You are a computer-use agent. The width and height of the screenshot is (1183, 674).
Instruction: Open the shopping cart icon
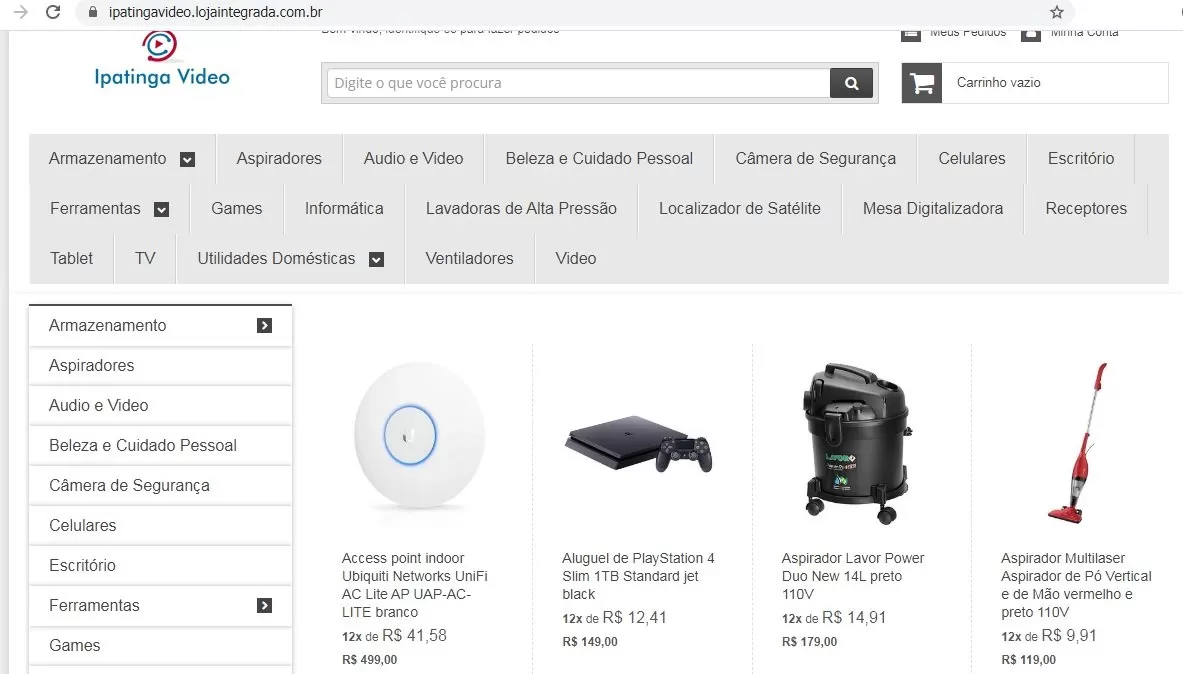coord(922,83)
